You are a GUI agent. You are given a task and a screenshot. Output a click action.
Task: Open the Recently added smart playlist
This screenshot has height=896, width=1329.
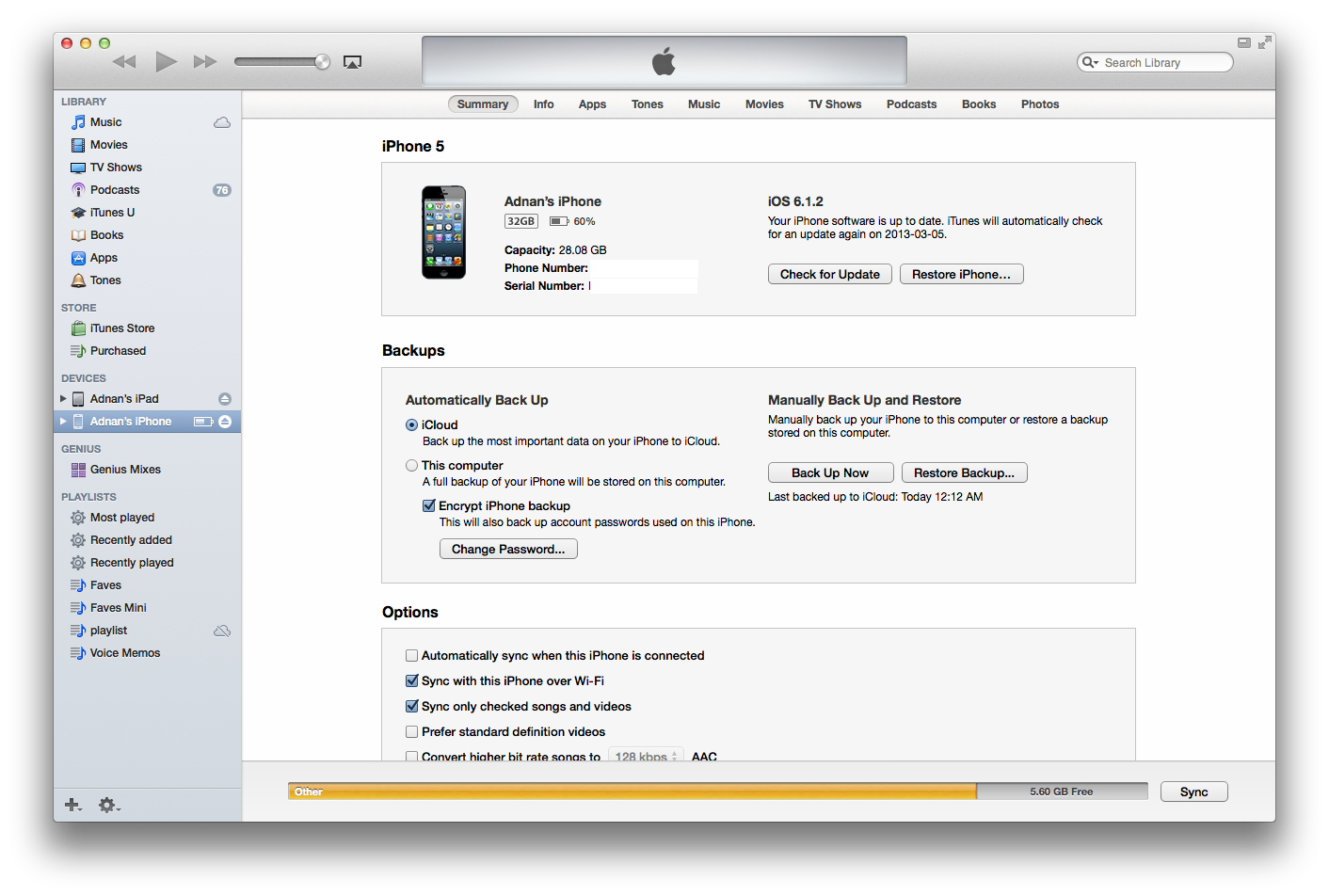click(x=131, y=540)
